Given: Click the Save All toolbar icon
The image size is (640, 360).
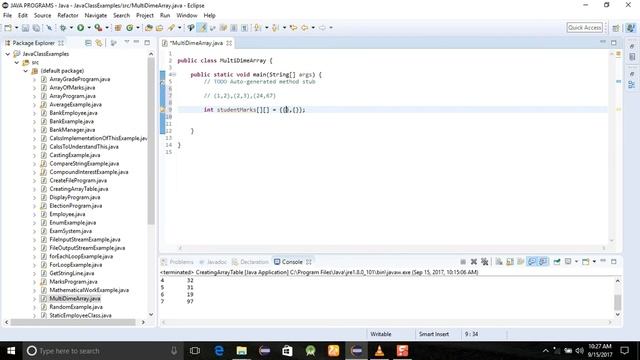Looking at the screenshot, I should point(36,28).
